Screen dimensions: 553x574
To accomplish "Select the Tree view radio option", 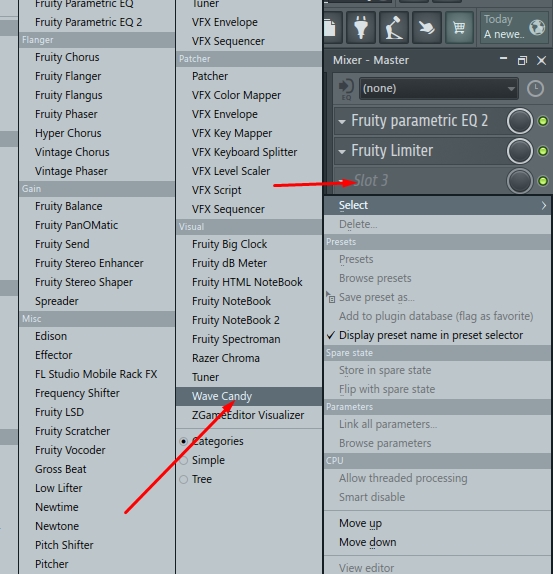I will click(x=184, y=480).
